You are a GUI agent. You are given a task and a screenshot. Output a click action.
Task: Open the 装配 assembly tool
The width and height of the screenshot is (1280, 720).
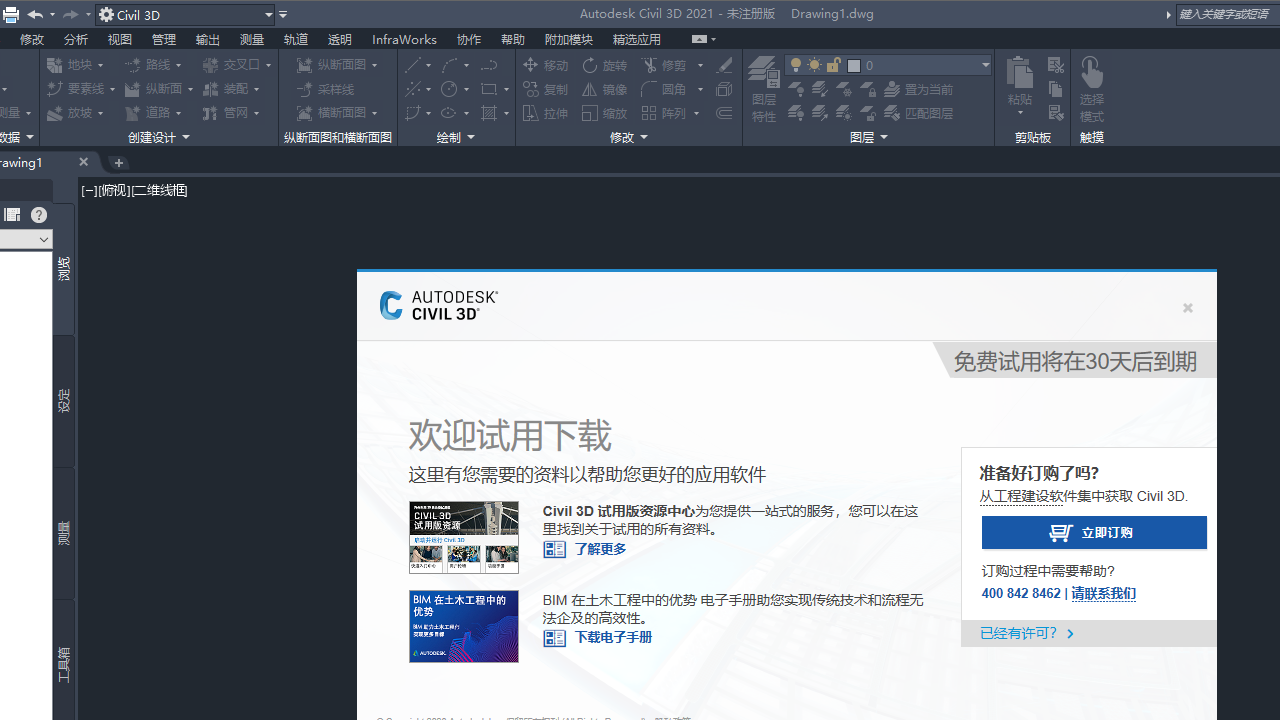231,89
